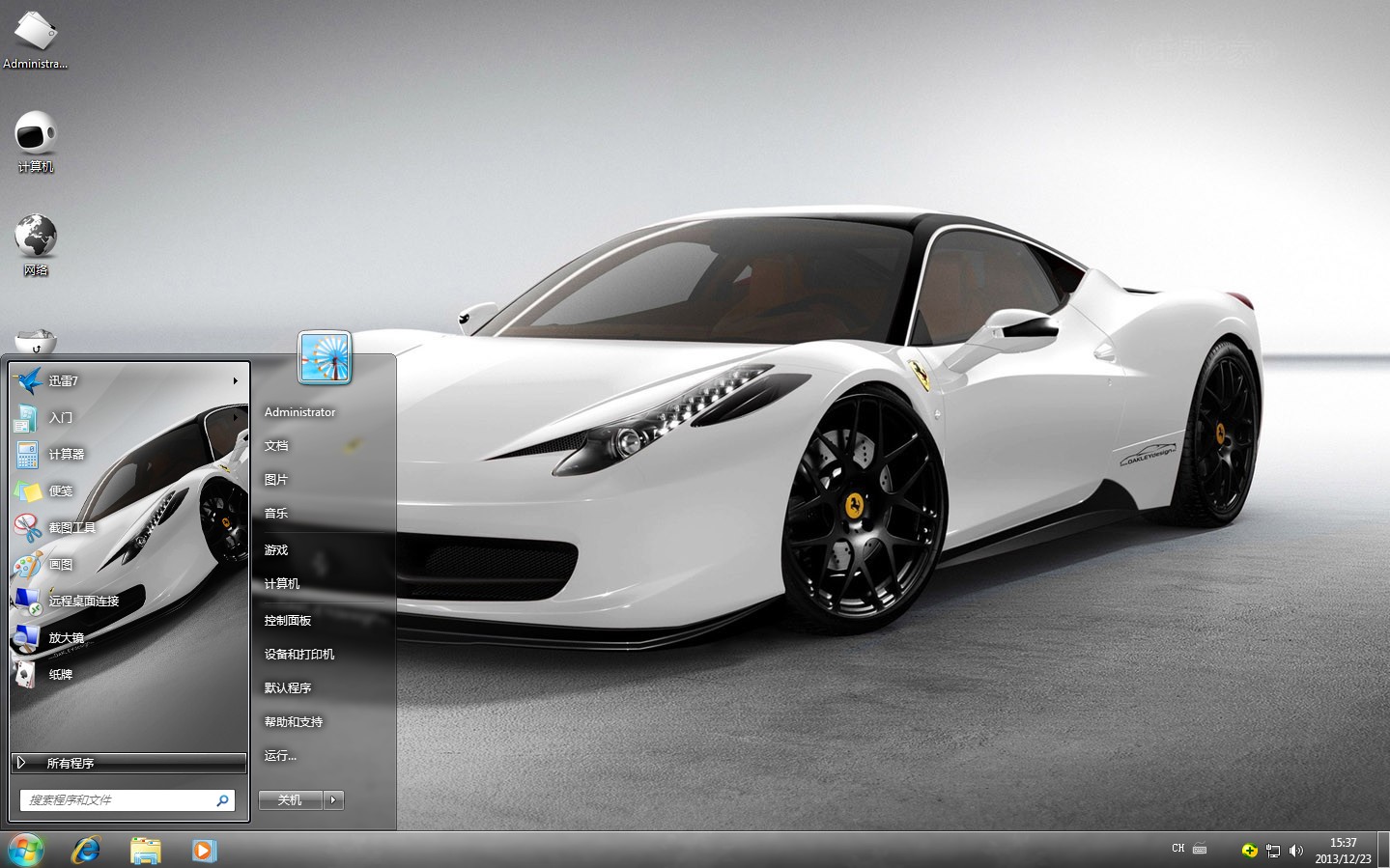The height and width of the screenshot is (868, 1390).
Task: Open Windows Explorer from taskbar
Action: pos(145,850)
